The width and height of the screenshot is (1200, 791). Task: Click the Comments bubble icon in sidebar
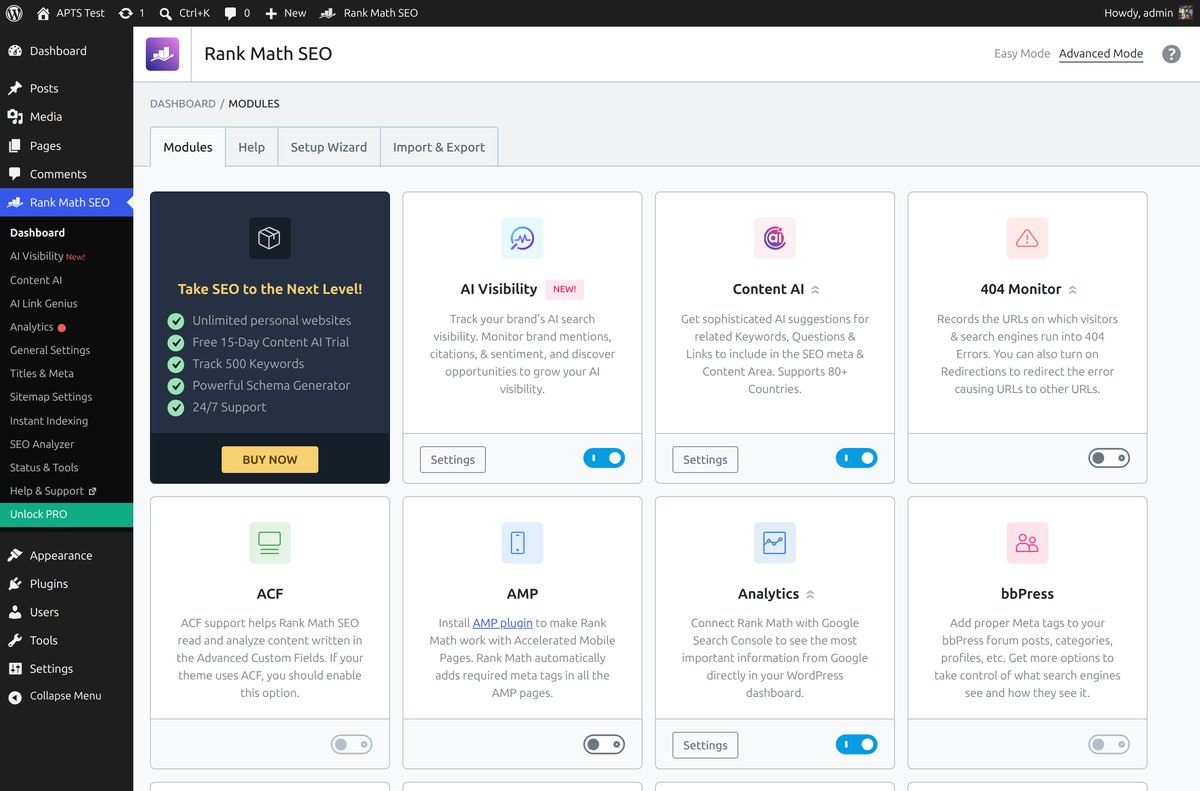tap(15, 174)
